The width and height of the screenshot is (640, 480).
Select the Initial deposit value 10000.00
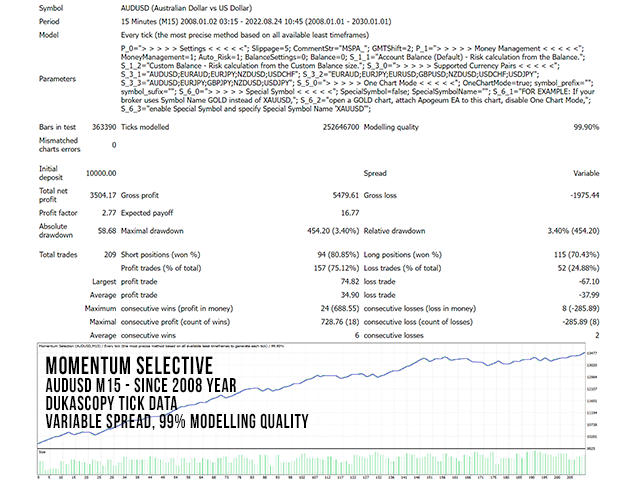(101, 173)
